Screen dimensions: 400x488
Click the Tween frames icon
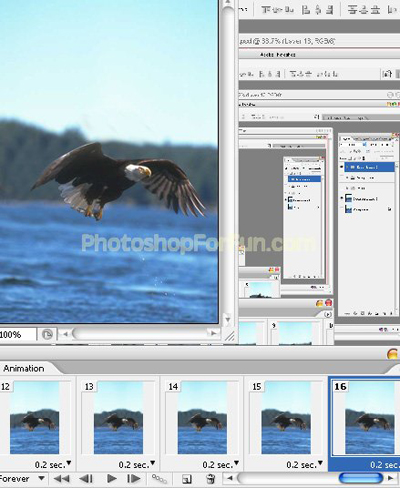coord(159,479)
